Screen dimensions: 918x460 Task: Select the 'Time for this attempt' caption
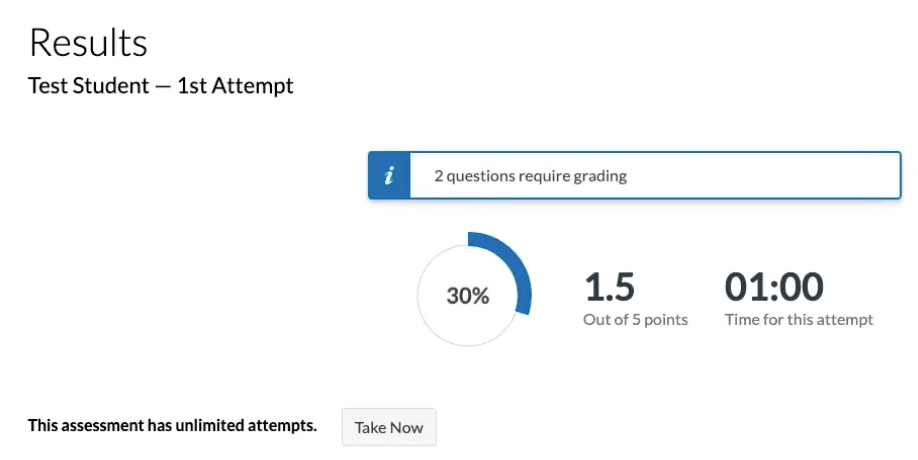tap(799, 320)
